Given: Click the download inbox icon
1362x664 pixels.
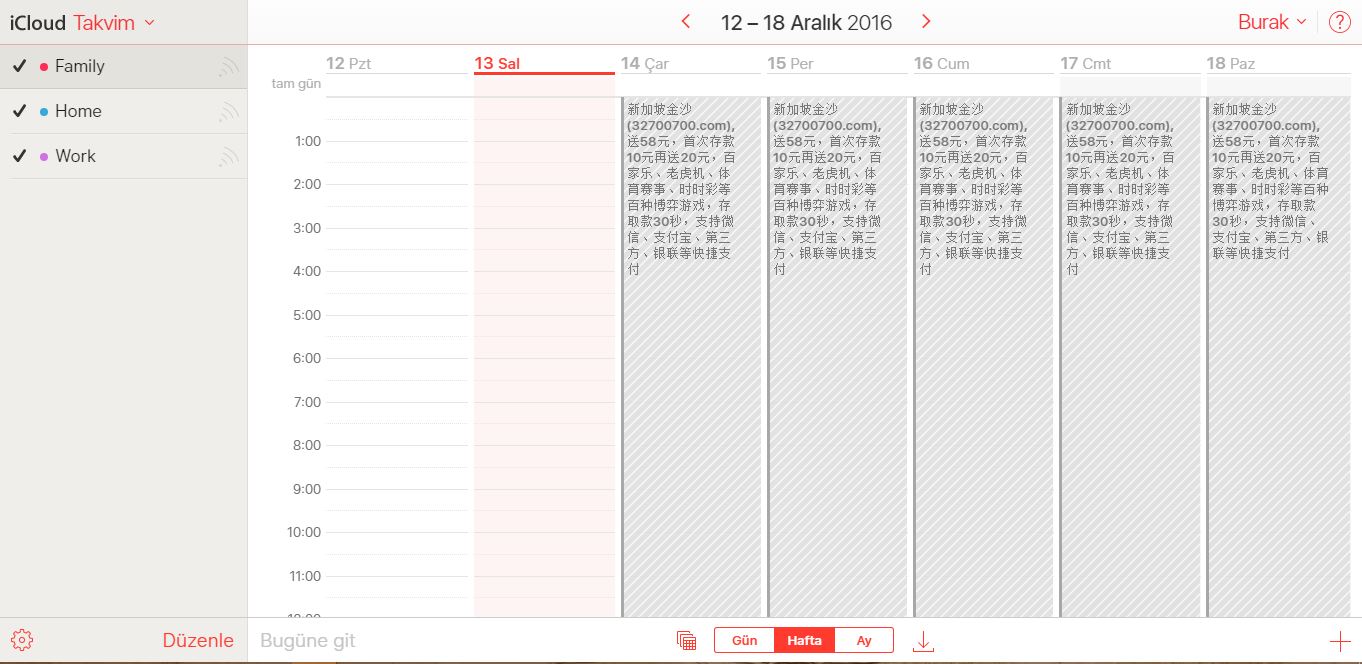Looking at the screenshot, I should [924, 641].
